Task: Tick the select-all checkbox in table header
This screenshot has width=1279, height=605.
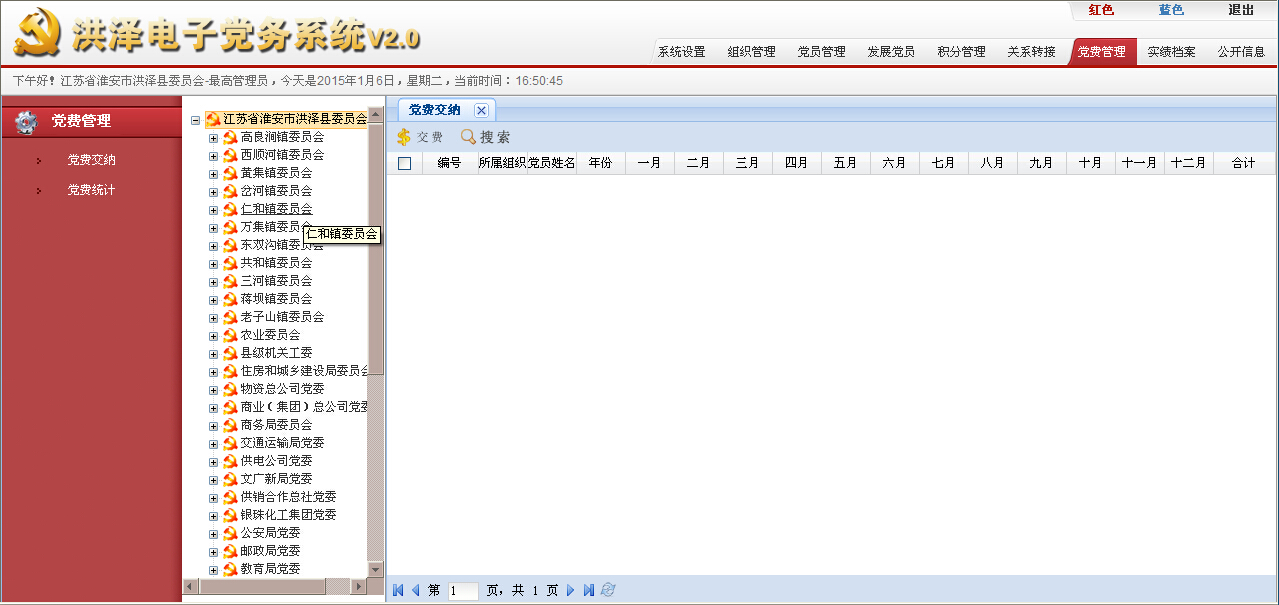Action: tap(405, 163)
